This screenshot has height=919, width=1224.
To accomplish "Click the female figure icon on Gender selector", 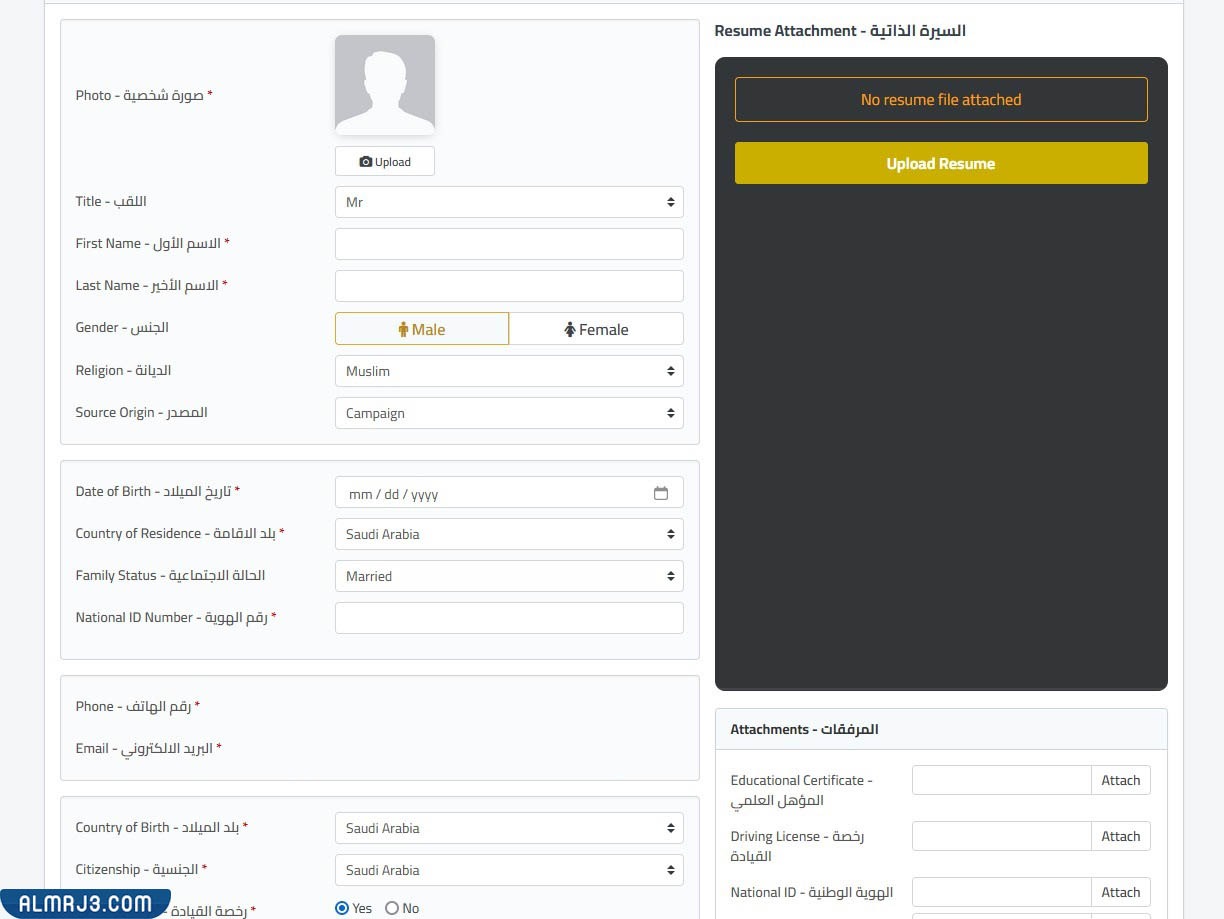I will coord(569,329).
